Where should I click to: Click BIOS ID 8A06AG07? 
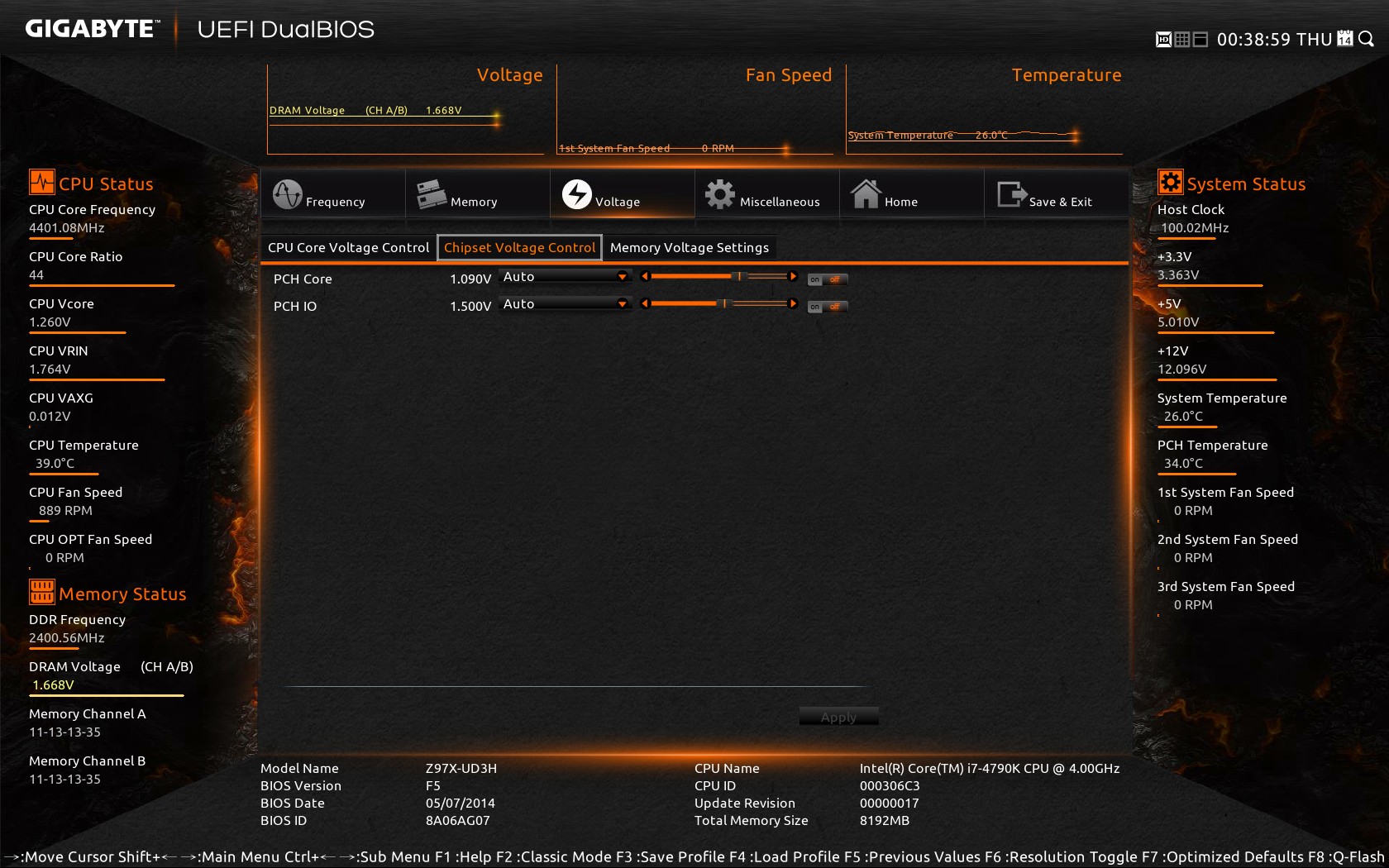458,820
